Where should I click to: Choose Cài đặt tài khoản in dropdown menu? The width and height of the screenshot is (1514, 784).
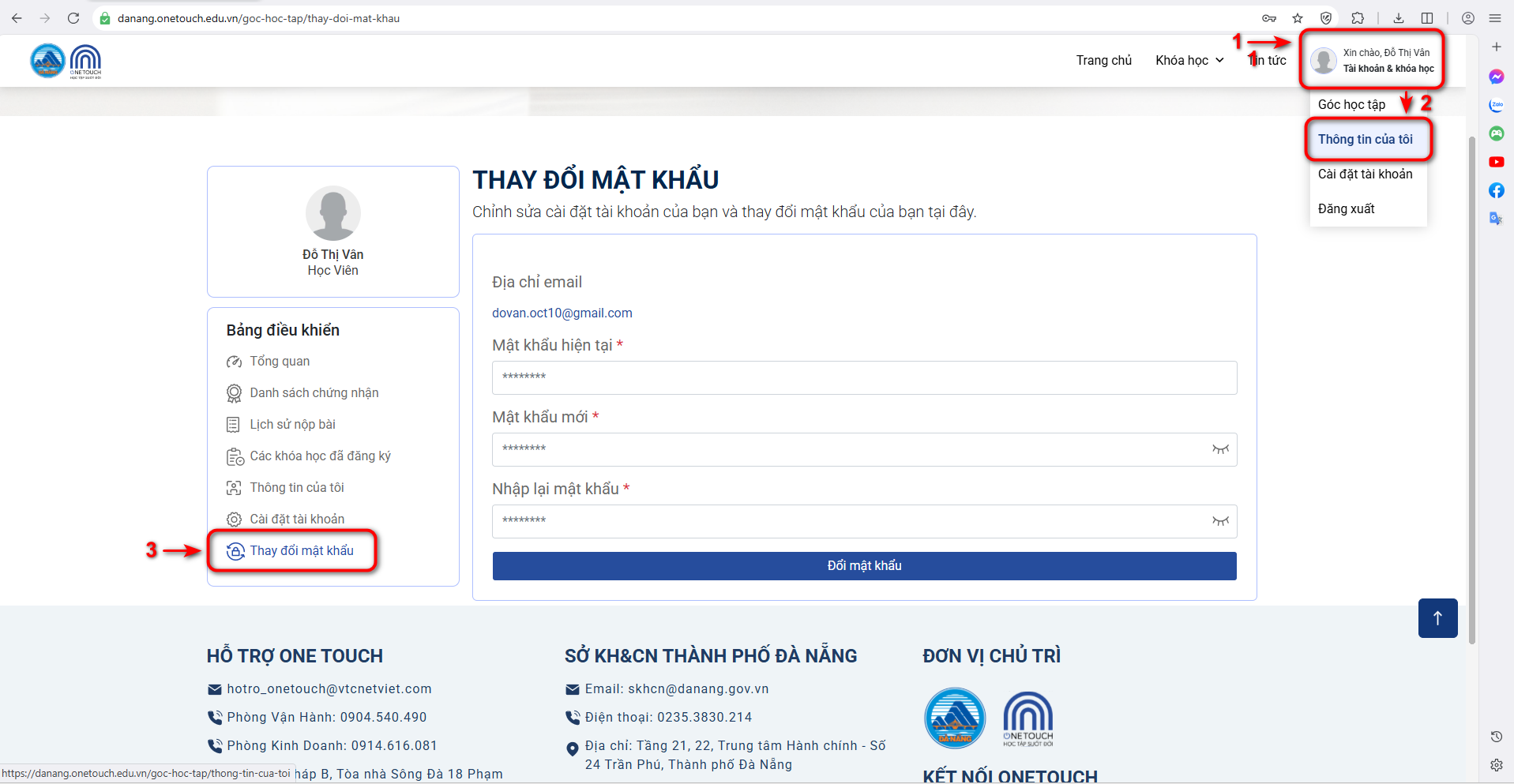coord(1365,174)
